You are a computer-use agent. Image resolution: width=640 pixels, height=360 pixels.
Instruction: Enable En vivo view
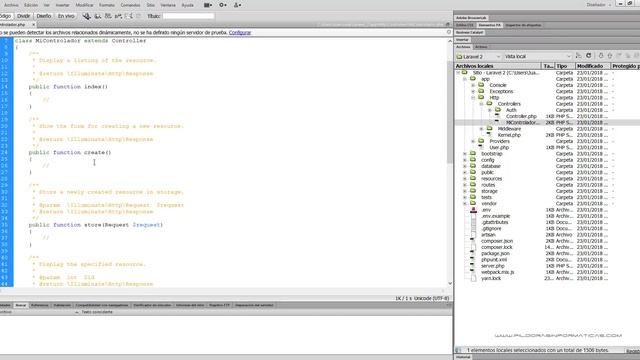pyautogui.click(x=66, y=16)
